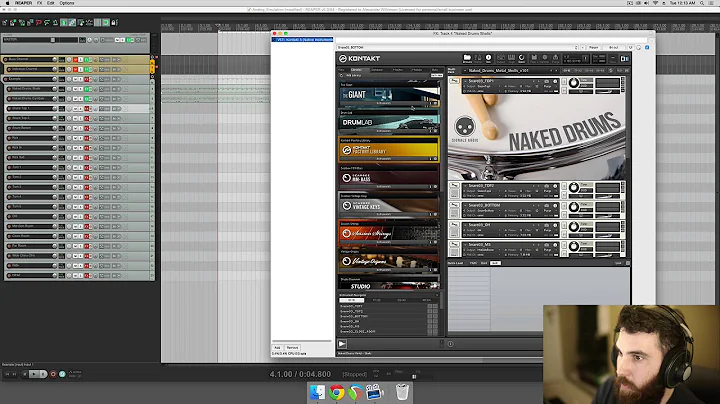
Task: Toggle master track FX button
Action: [x=128, y=40]
